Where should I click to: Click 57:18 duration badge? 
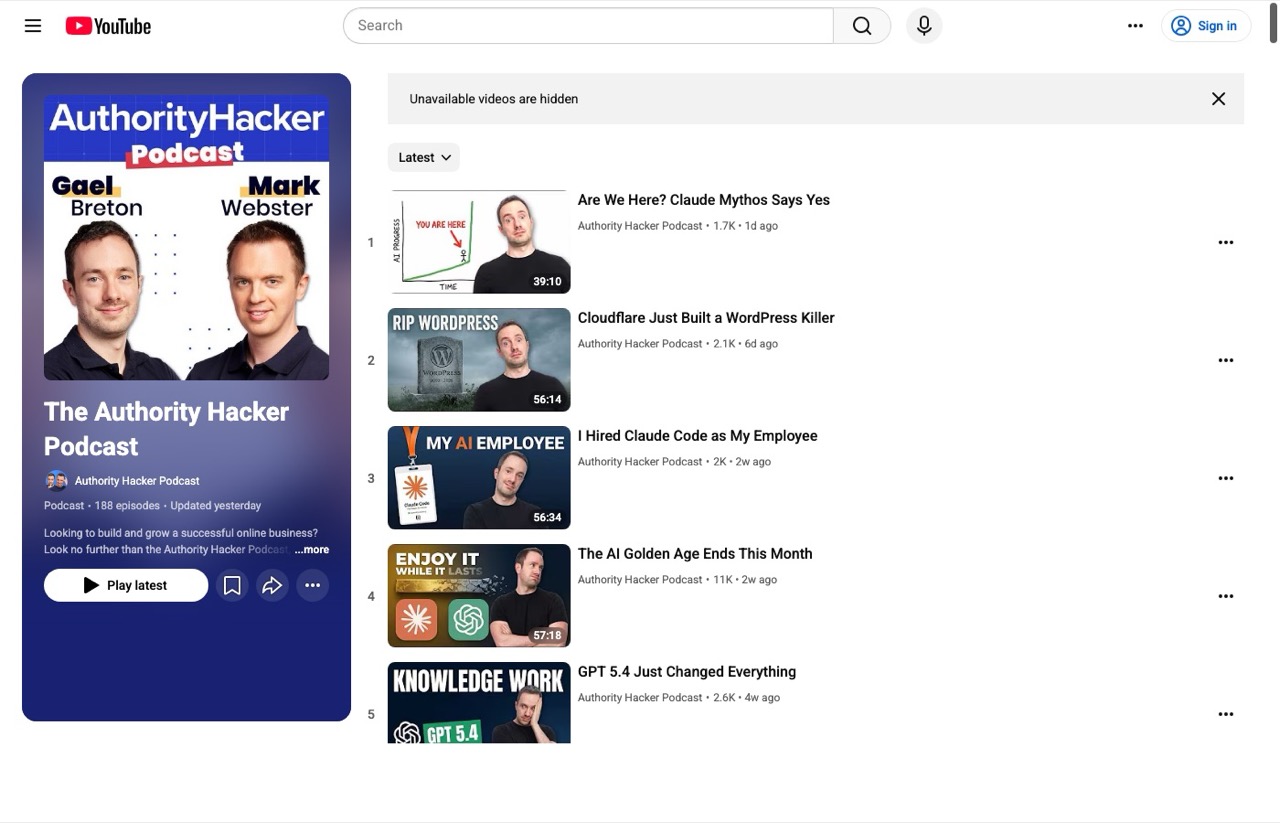coord(547,636)
